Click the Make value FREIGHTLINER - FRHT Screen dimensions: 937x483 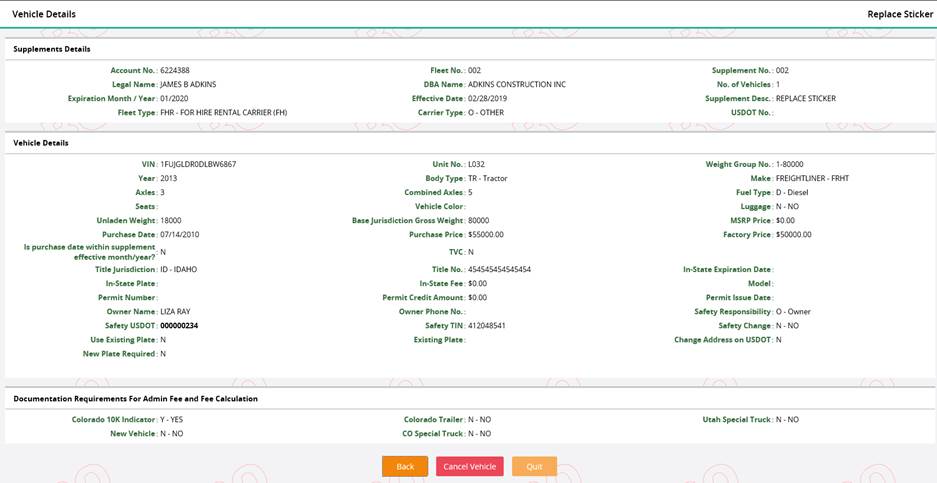click(x=812, y=178)
